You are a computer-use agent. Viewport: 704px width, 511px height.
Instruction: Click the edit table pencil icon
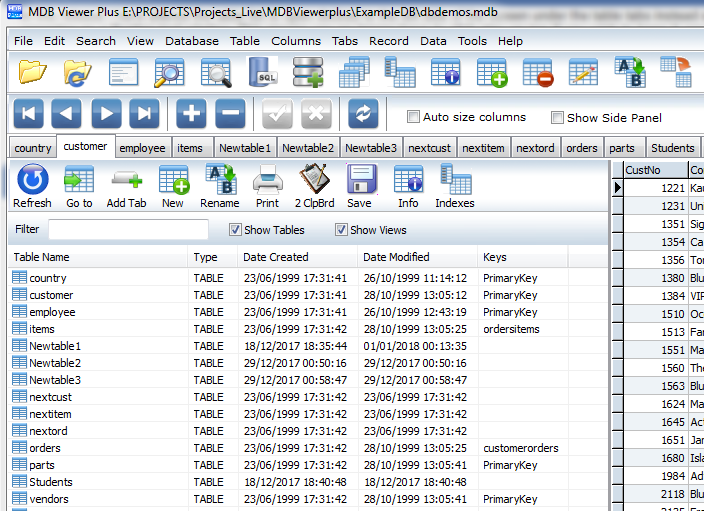coord(583,72)
